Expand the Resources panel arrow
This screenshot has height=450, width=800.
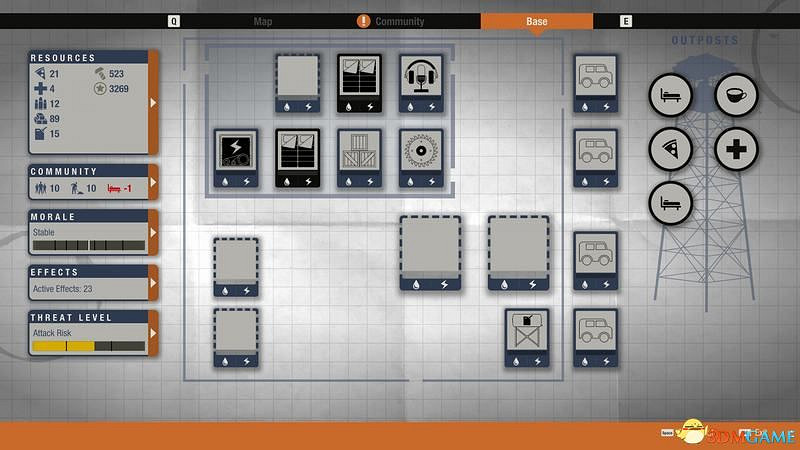[x=153, y=102]
